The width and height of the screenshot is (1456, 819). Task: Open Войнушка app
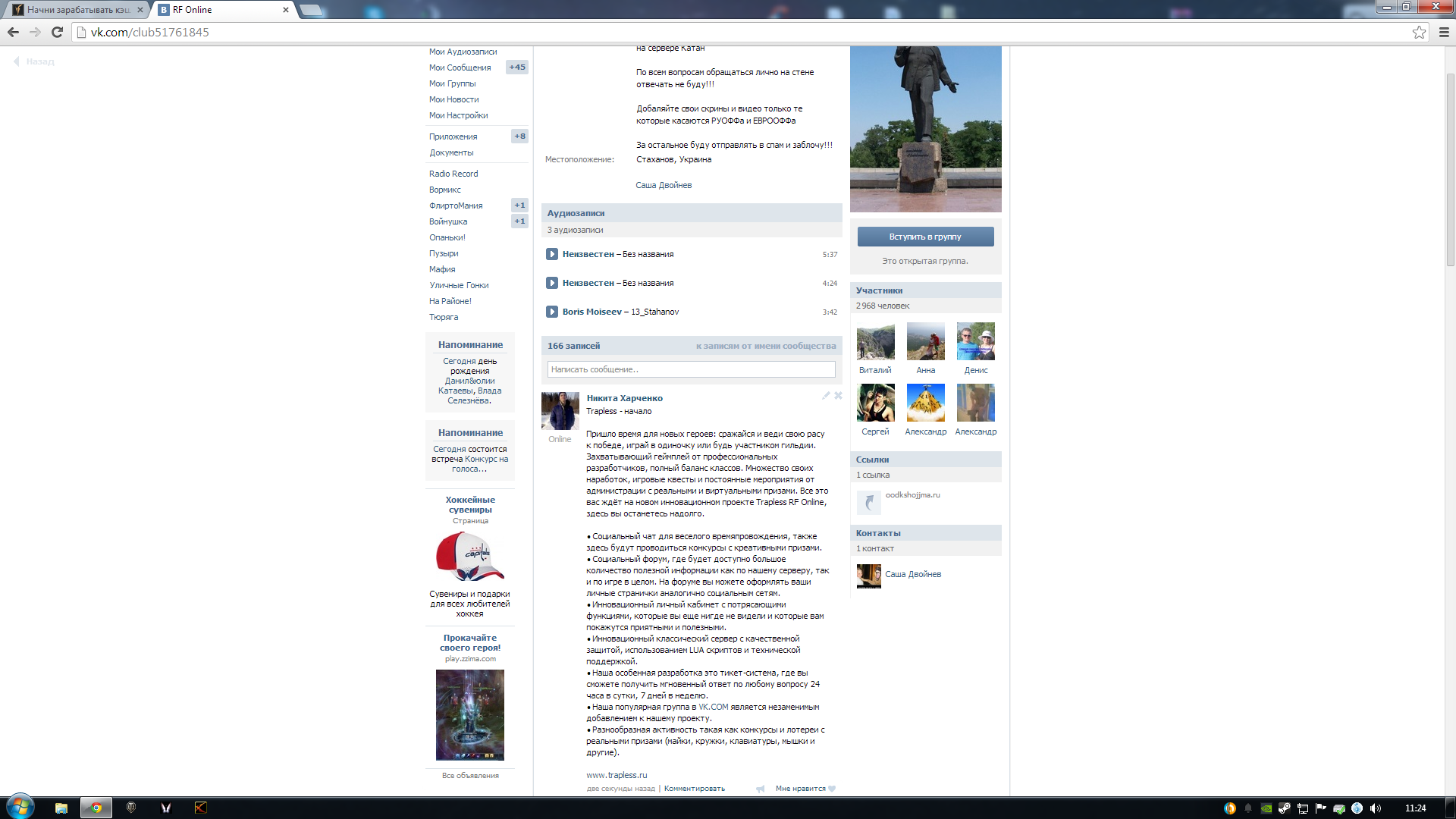click(448, 221)
